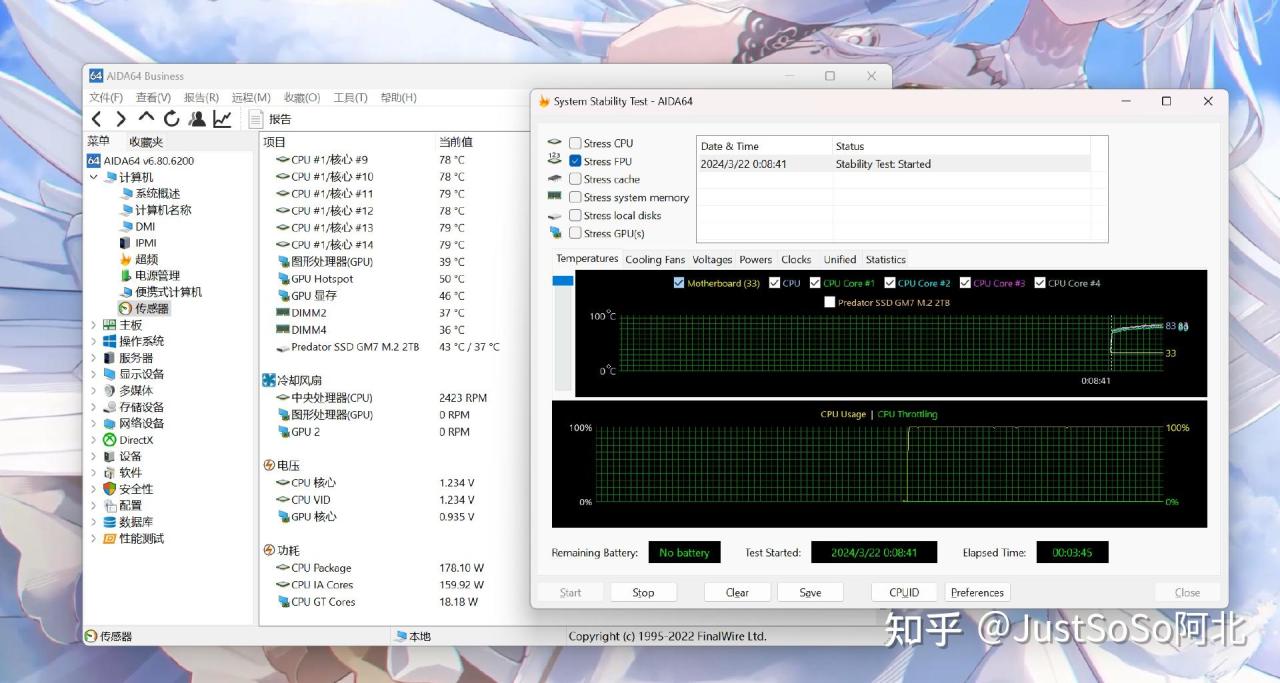The image size is (1280, 683).
Task: Stop the stability test
Action: 643,592
